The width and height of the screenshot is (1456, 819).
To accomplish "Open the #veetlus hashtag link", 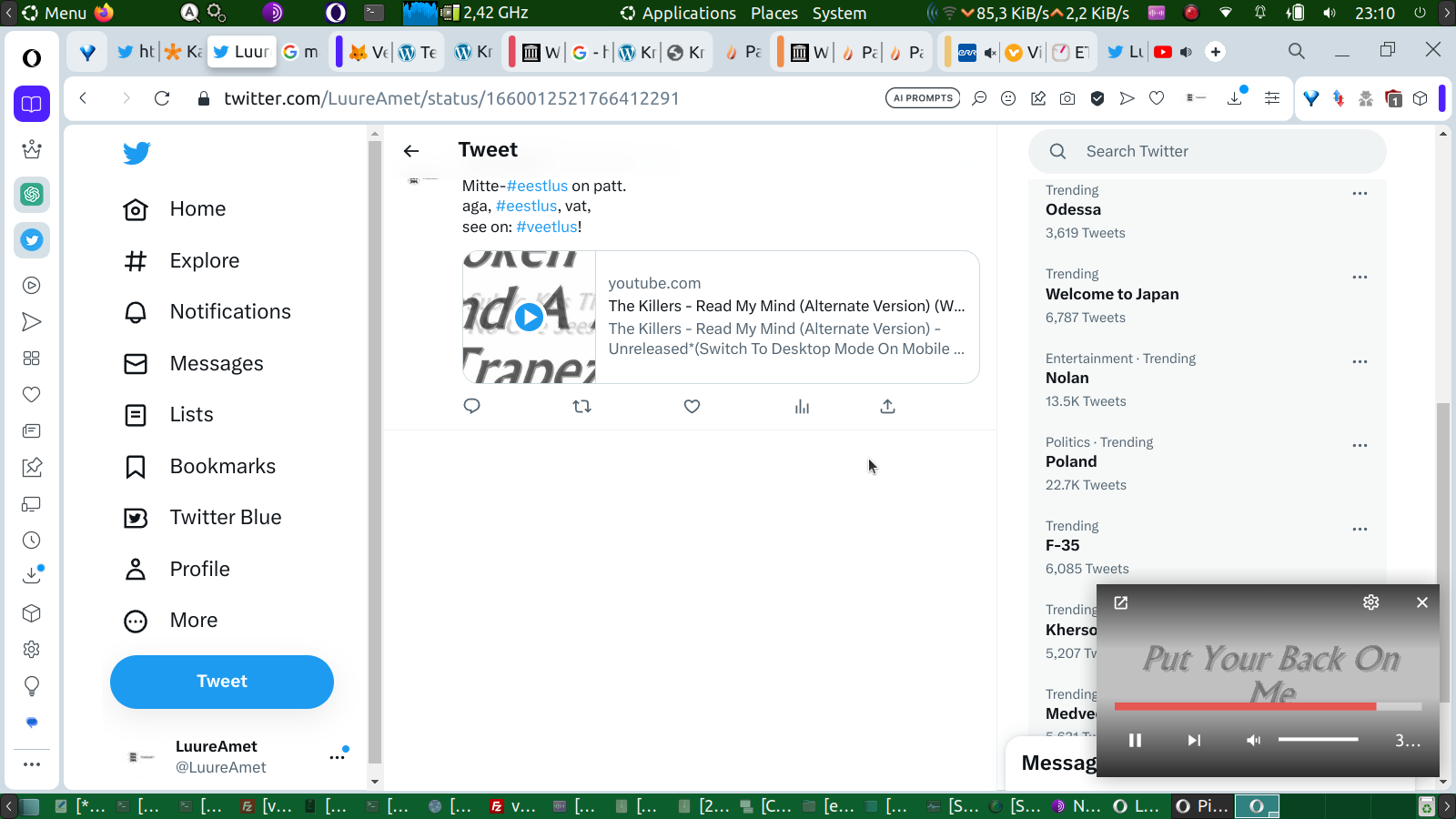I will (547, 227).
